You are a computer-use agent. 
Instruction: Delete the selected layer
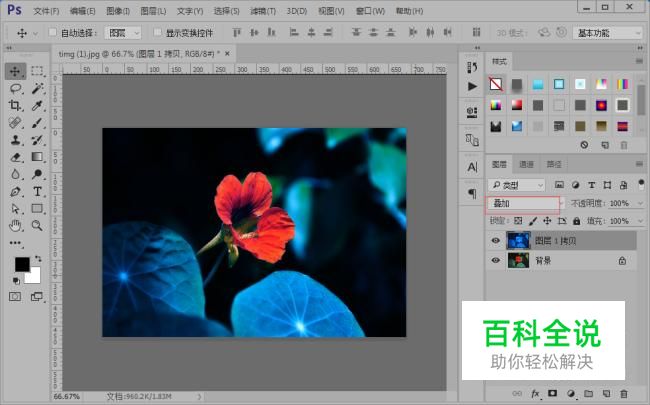623,393
